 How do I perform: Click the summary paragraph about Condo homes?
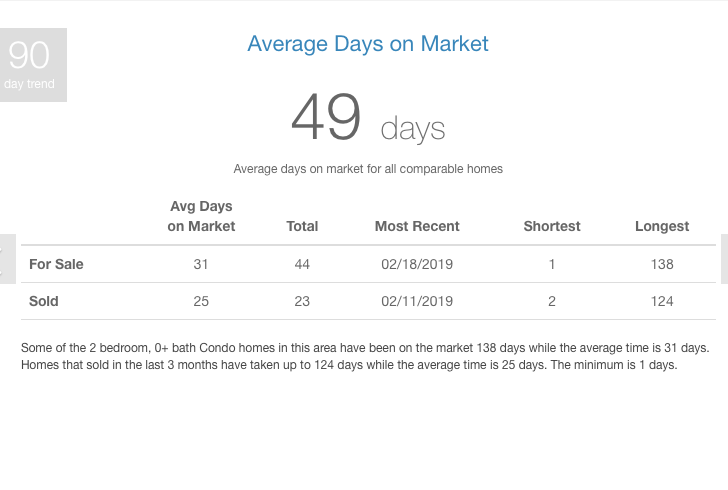pyautogui.click(x=365, y=356)
